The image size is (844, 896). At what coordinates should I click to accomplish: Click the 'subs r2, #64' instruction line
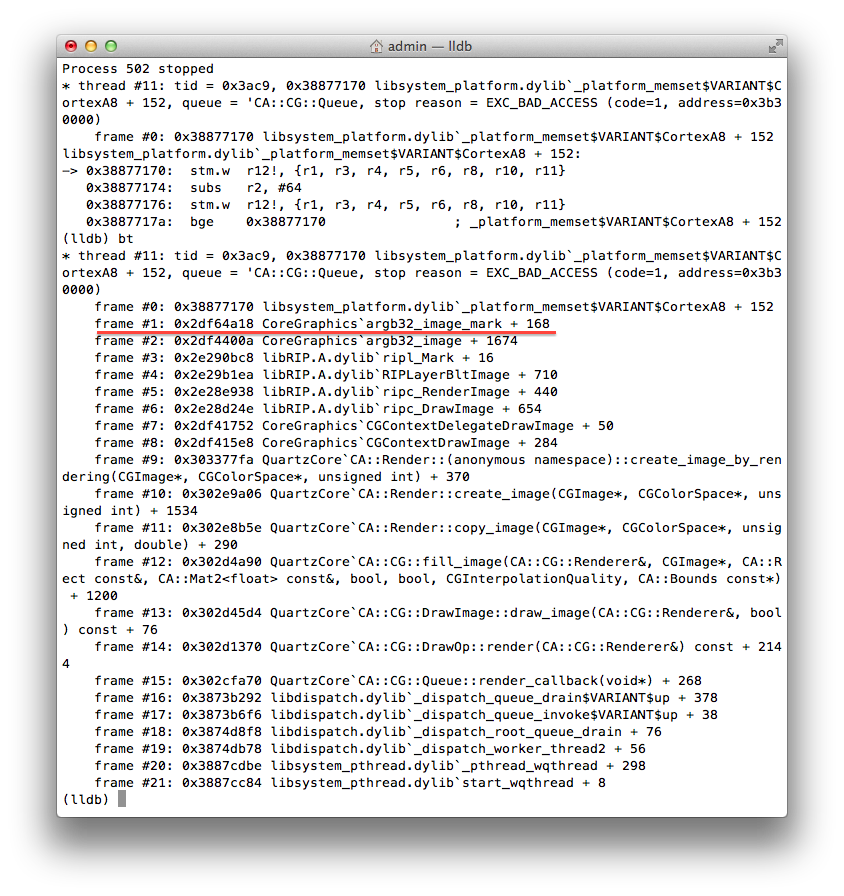[194, 187]
